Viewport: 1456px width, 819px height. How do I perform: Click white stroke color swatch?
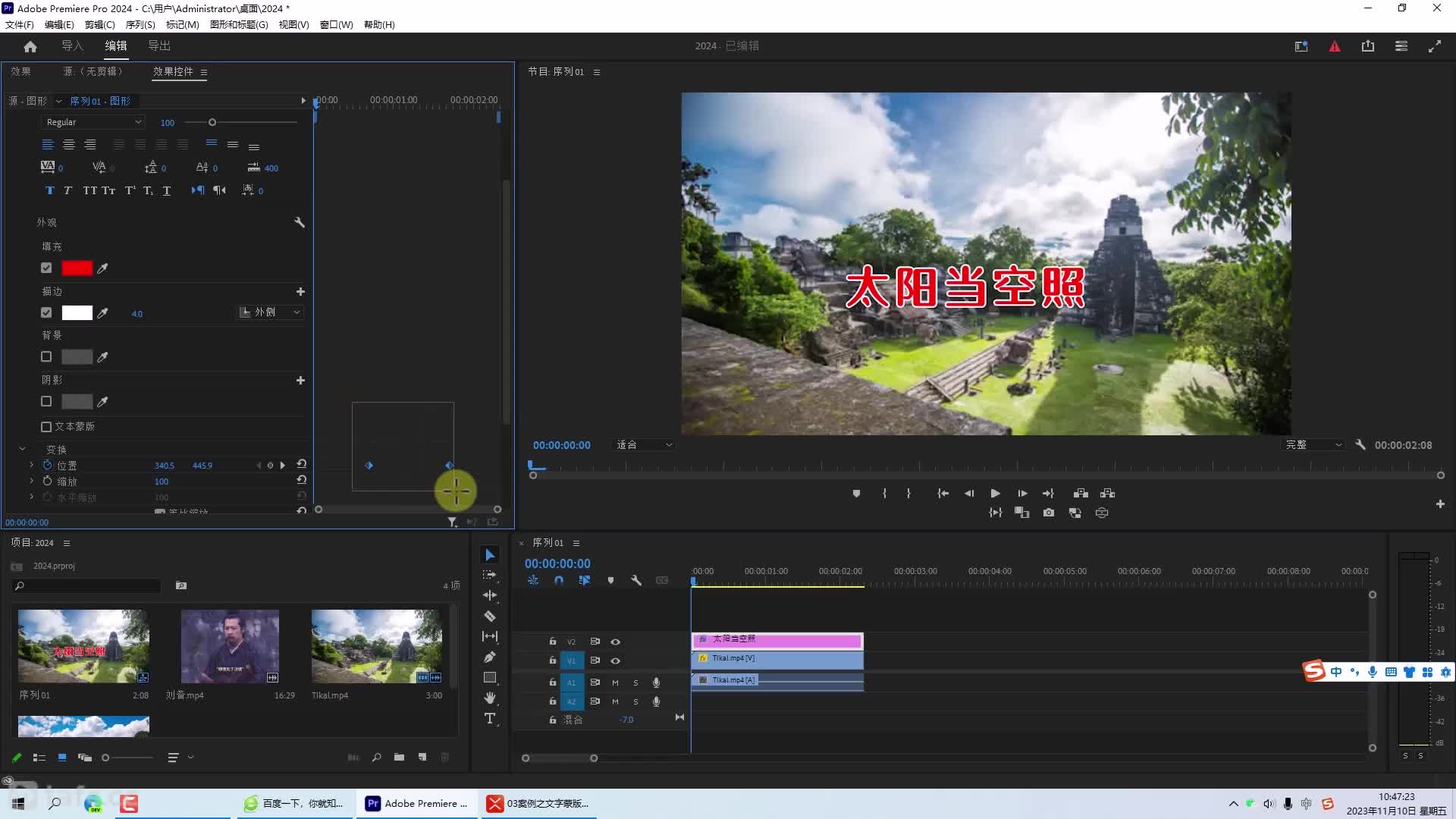pos(77,312)
